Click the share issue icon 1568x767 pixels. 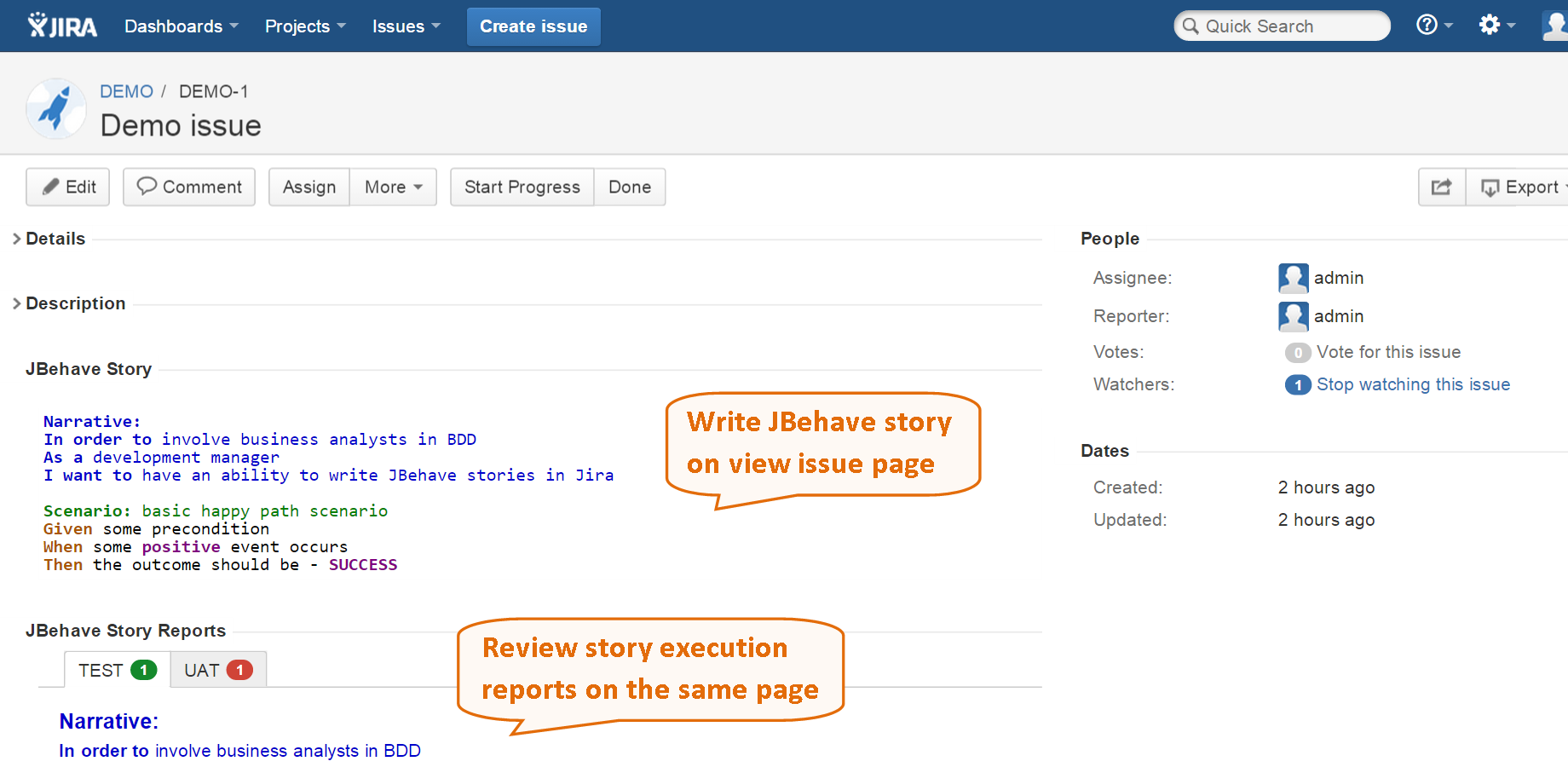1442,187
